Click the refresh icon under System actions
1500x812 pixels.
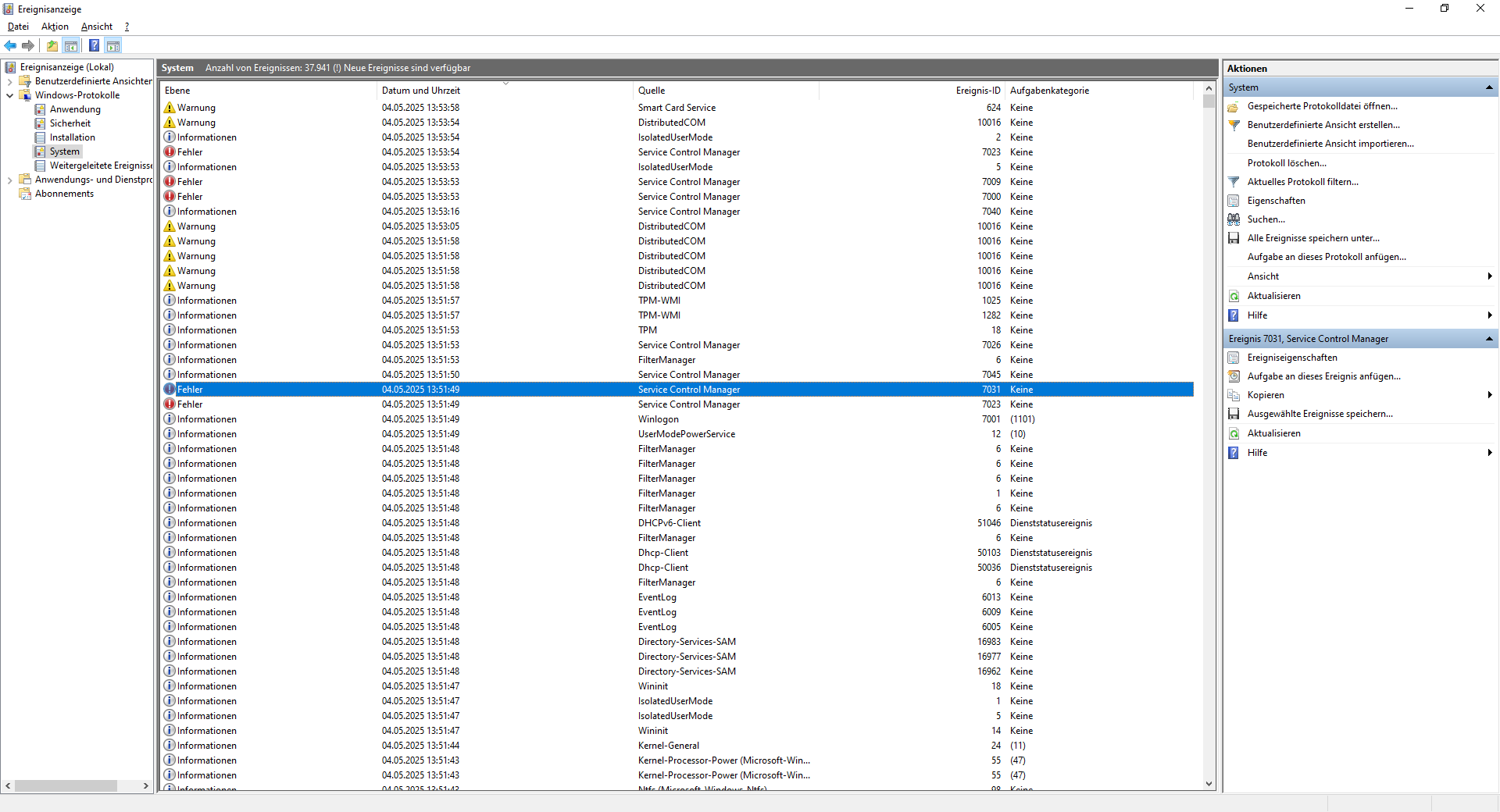click(x=1234, y=296)
